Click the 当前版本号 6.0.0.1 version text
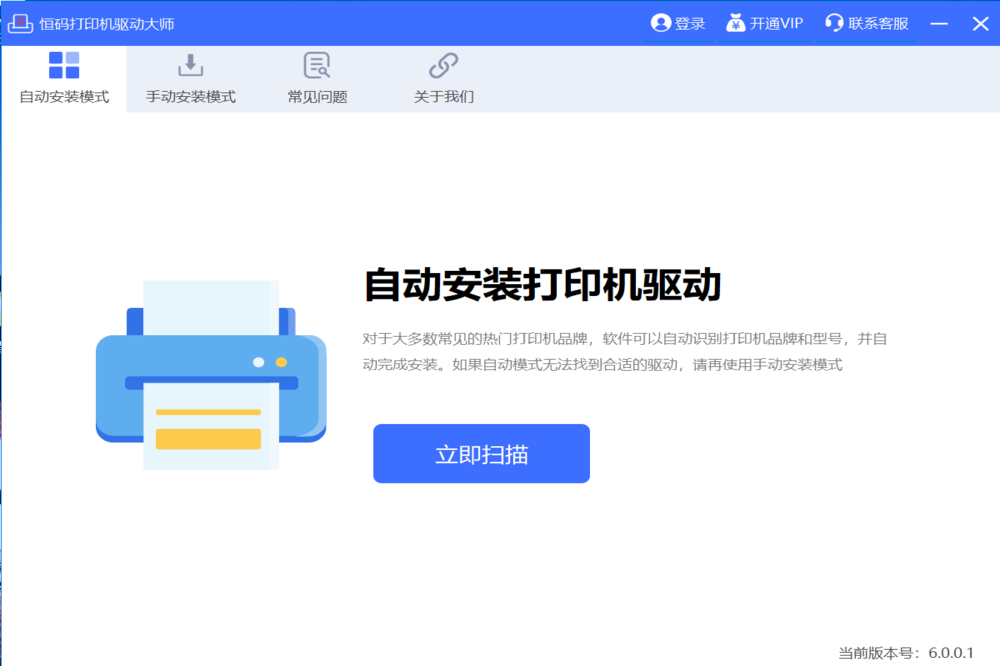 [905, 652]
